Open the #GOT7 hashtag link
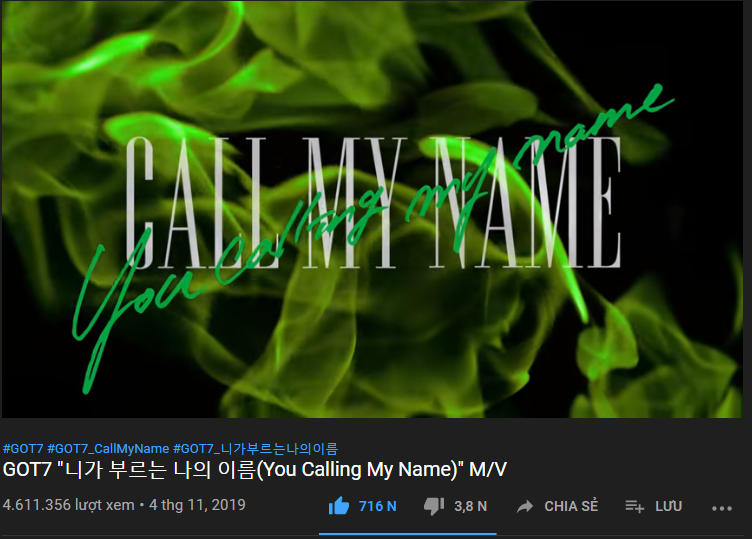This screenshot has width=752, height=539. click(23, 449)
